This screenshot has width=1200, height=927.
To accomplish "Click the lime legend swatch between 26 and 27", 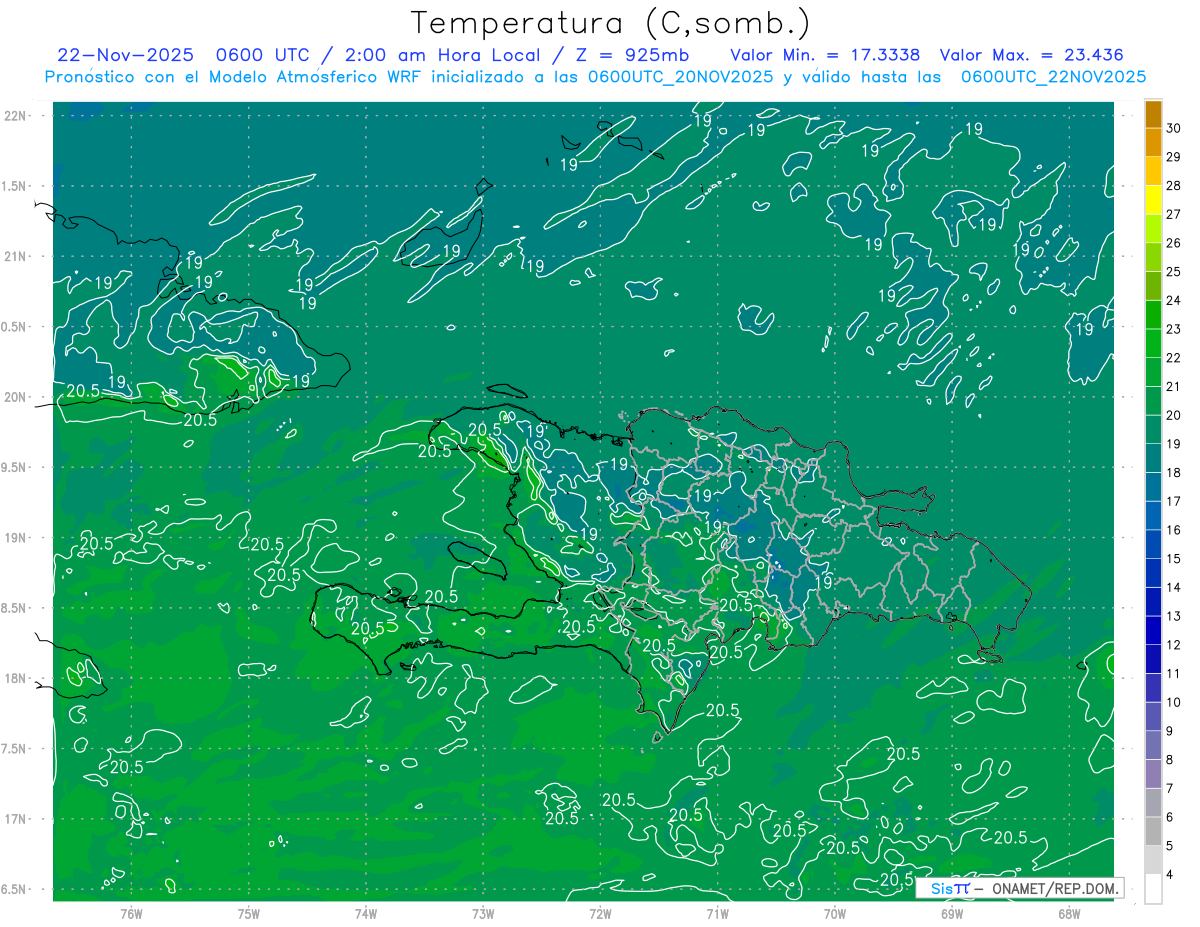I will (x=1154, y=228).
